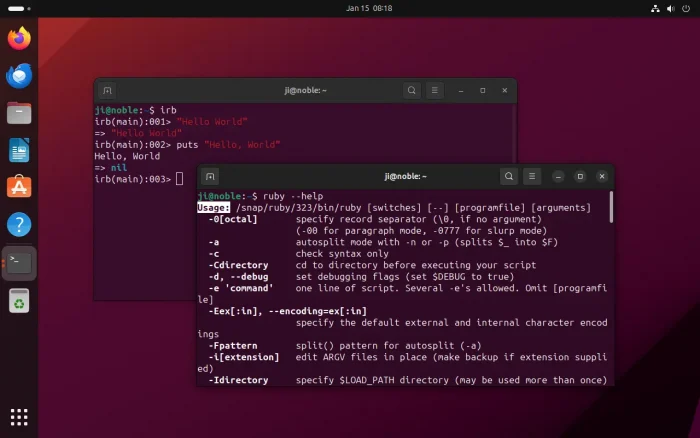Image resolution: width=700 pixels, height=438 pixels.
Task: Maximize the ruby --help terminal window
Action: (579, 177)
